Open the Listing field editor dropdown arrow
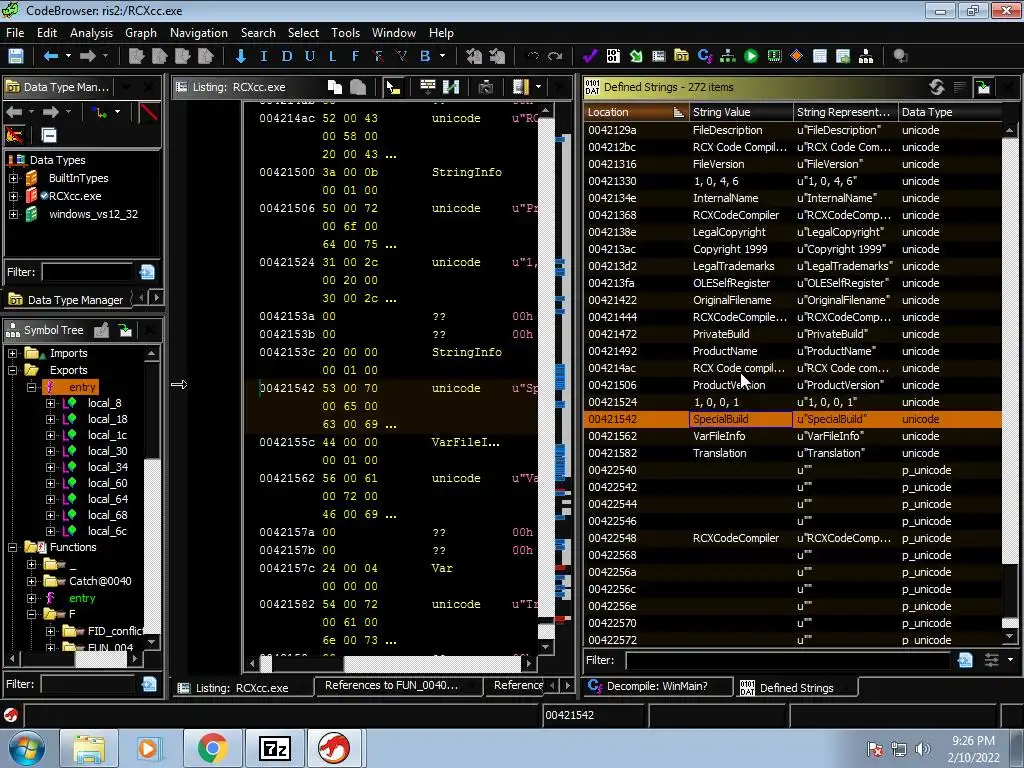The width and height of the screenshot is (1024, 768). coord(538,87)
